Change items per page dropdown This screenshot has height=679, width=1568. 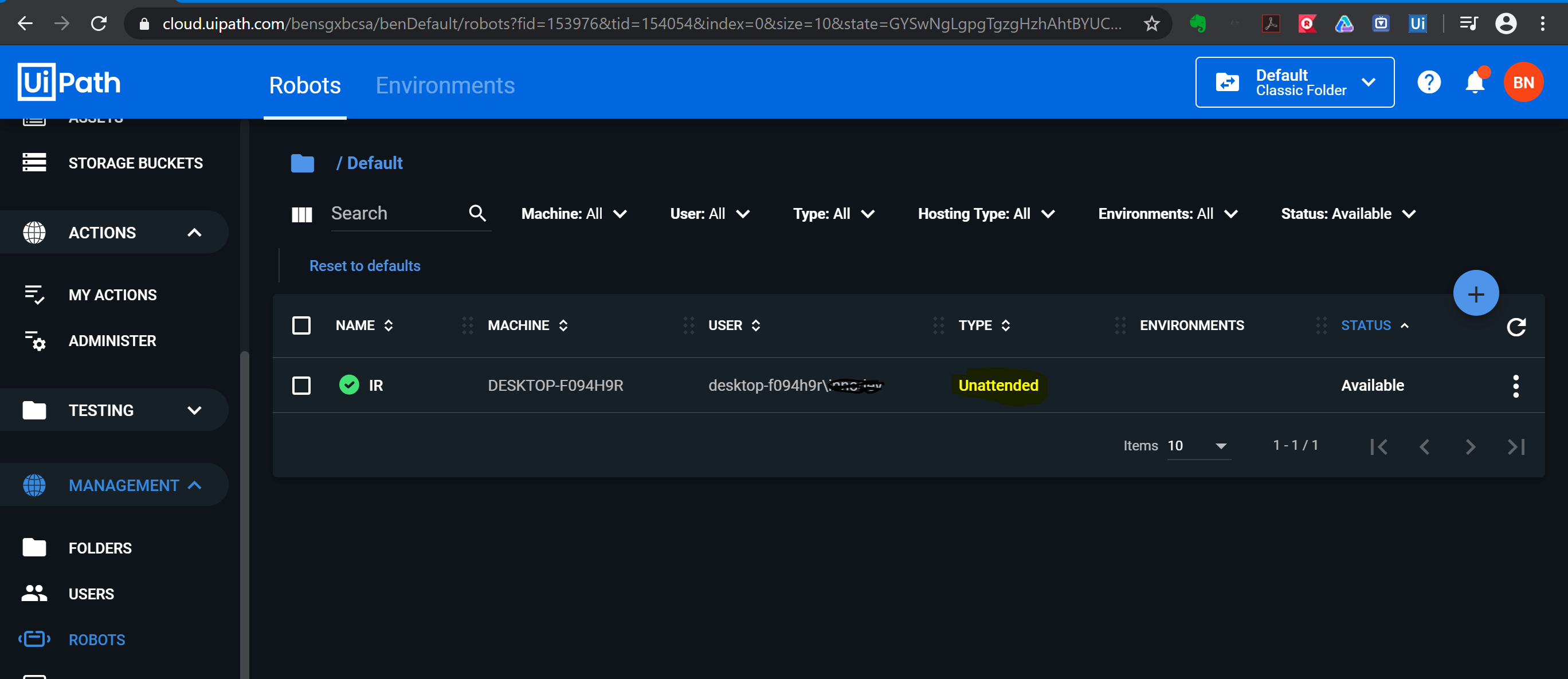[x=1198, y=446]
